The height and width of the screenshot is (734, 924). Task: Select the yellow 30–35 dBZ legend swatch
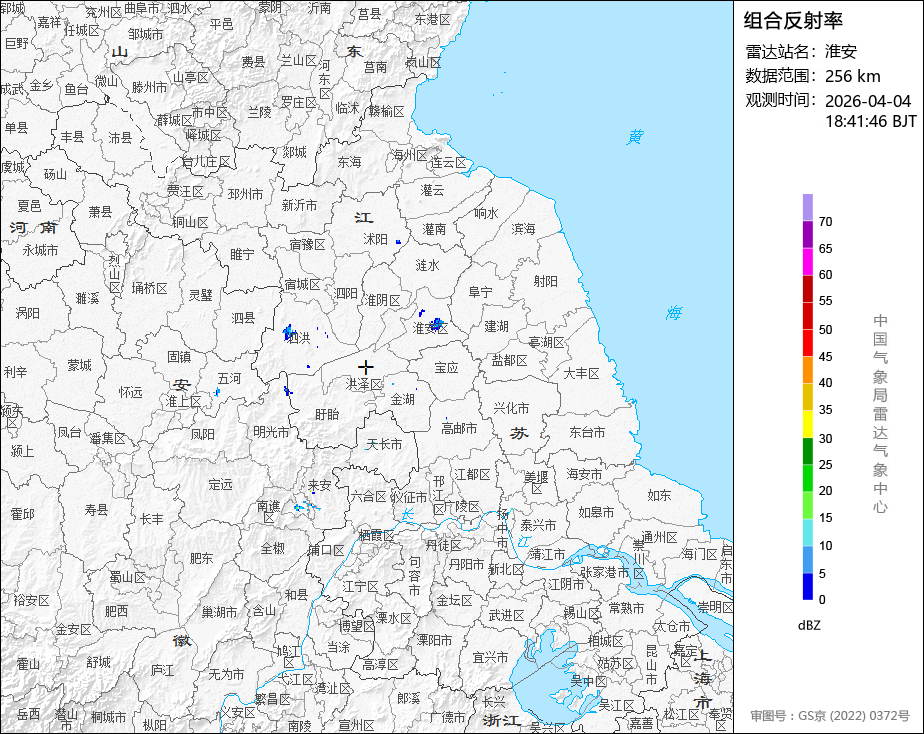[x=807, y=424]
